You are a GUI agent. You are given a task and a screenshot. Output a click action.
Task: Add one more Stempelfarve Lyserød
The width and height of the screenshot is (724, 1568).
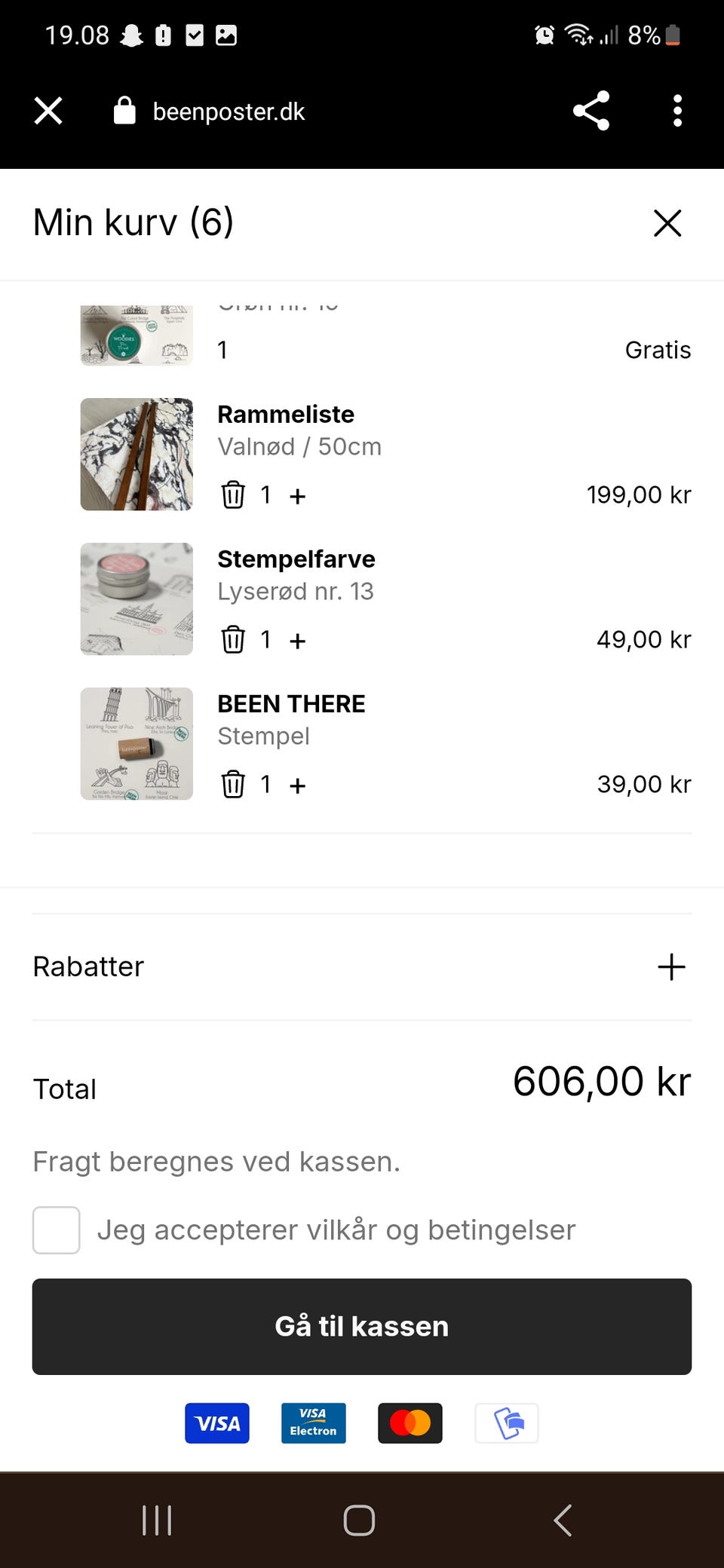pyautogui.click(x=298, y=641)
